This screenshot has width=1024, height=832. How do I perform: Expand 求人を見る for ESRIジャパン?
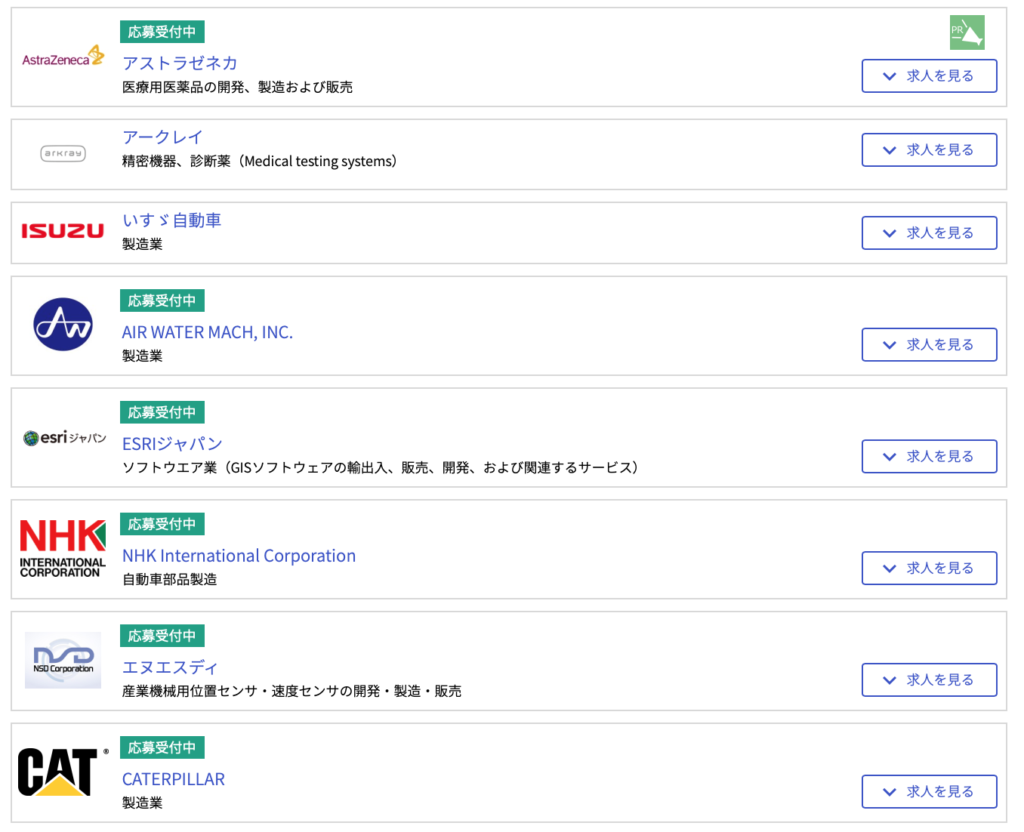(x=929, y=456)
